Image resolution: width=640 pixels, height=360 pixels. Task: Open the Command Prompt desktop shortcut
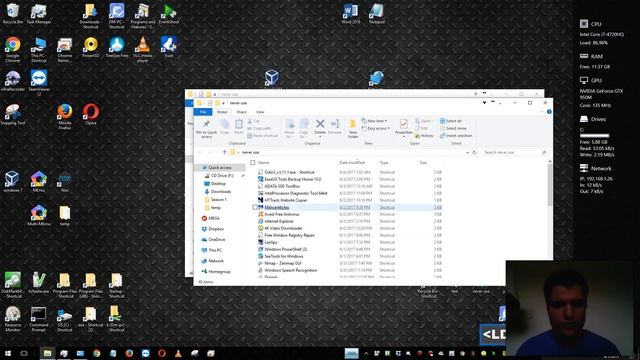point(39,319)
